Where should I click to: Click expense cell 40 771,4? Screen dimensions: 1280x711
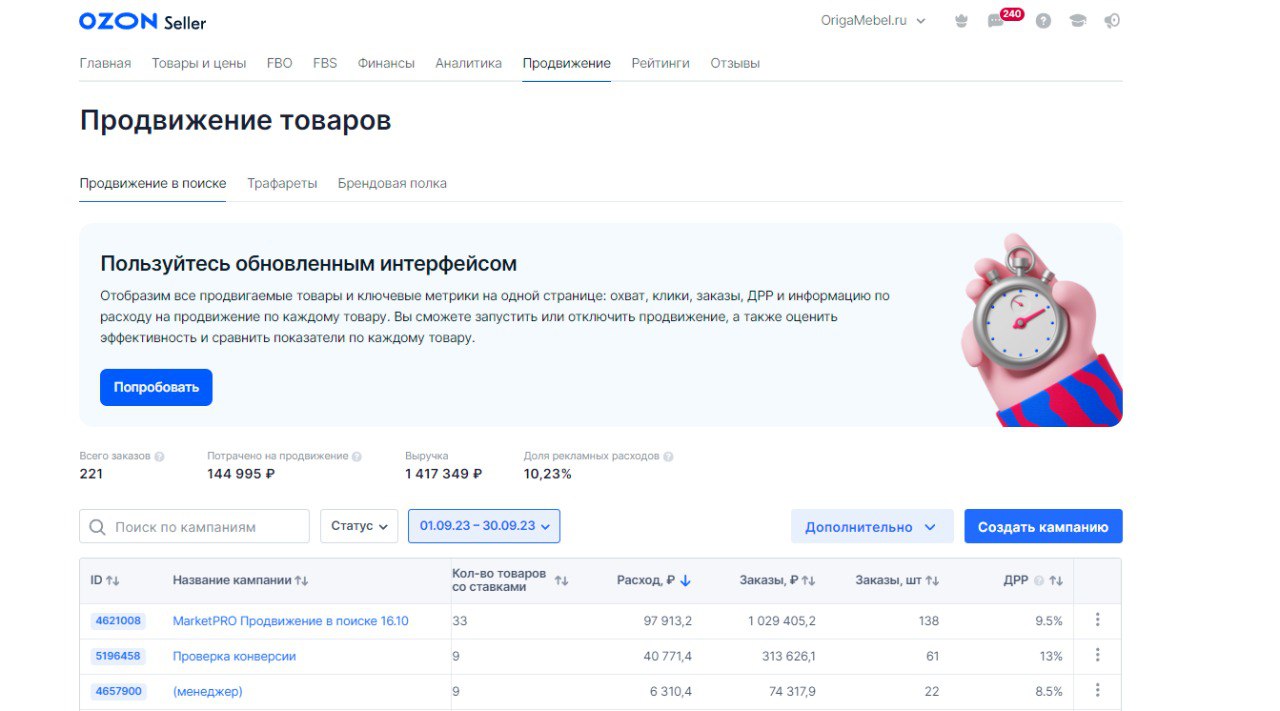tap(667, 656)
